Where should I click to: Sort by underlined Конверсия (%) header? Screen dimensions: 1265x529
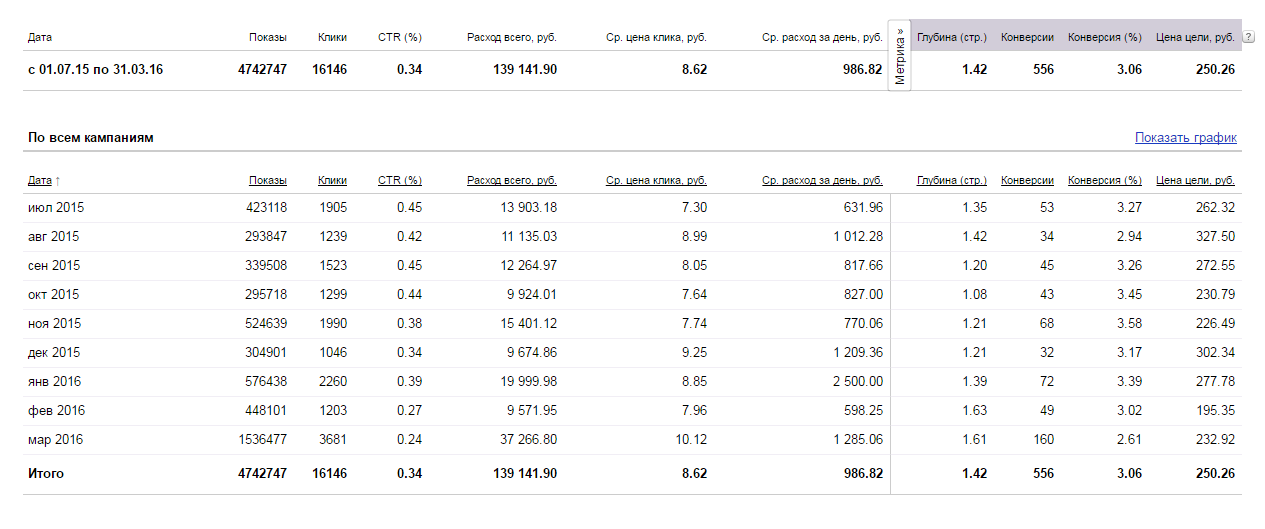pos(1105,181)
